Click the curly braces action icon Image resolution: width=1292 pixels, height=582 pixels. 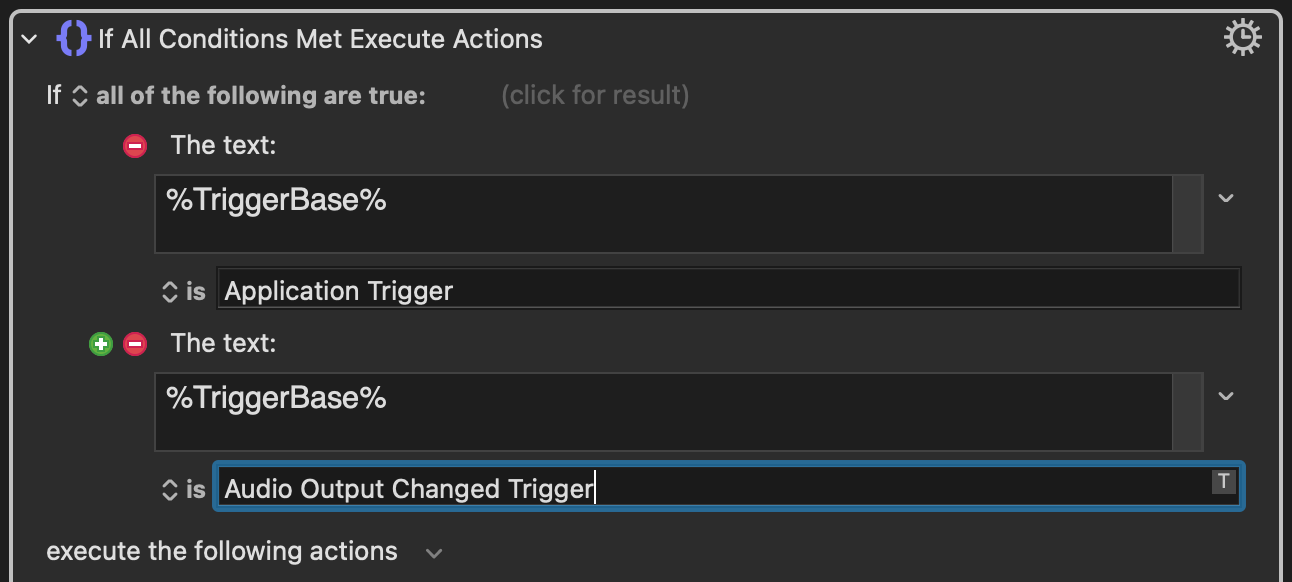coord(74,39)
